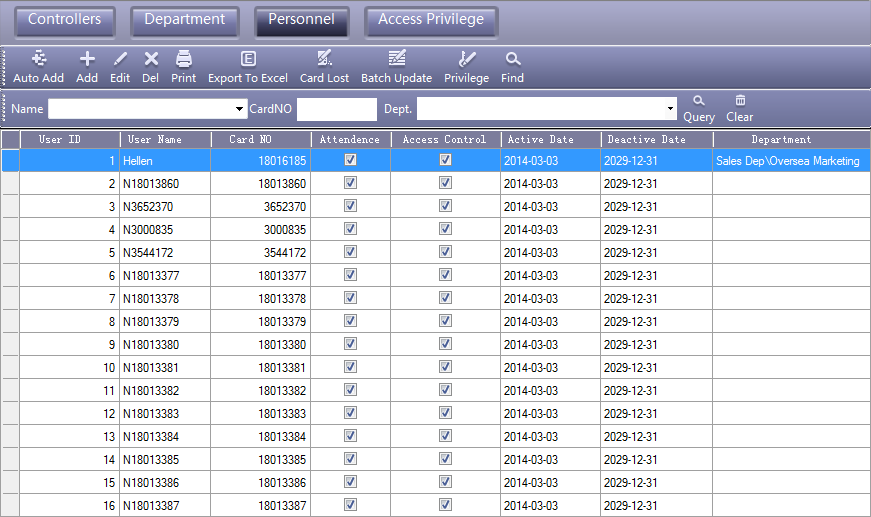Select user name Hellen
The image size is (871, 517).
(138, 161)
